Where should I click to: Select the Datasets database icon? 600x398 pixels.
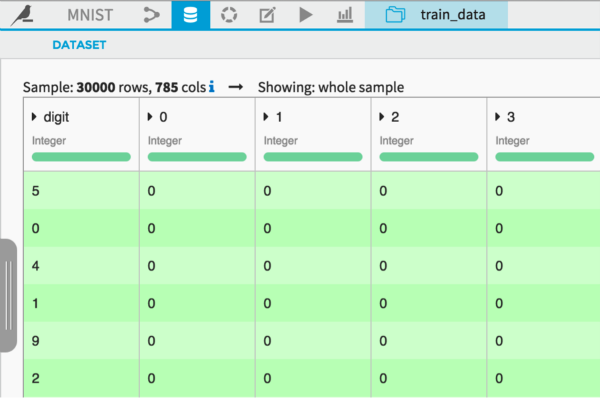click(191, 15)
